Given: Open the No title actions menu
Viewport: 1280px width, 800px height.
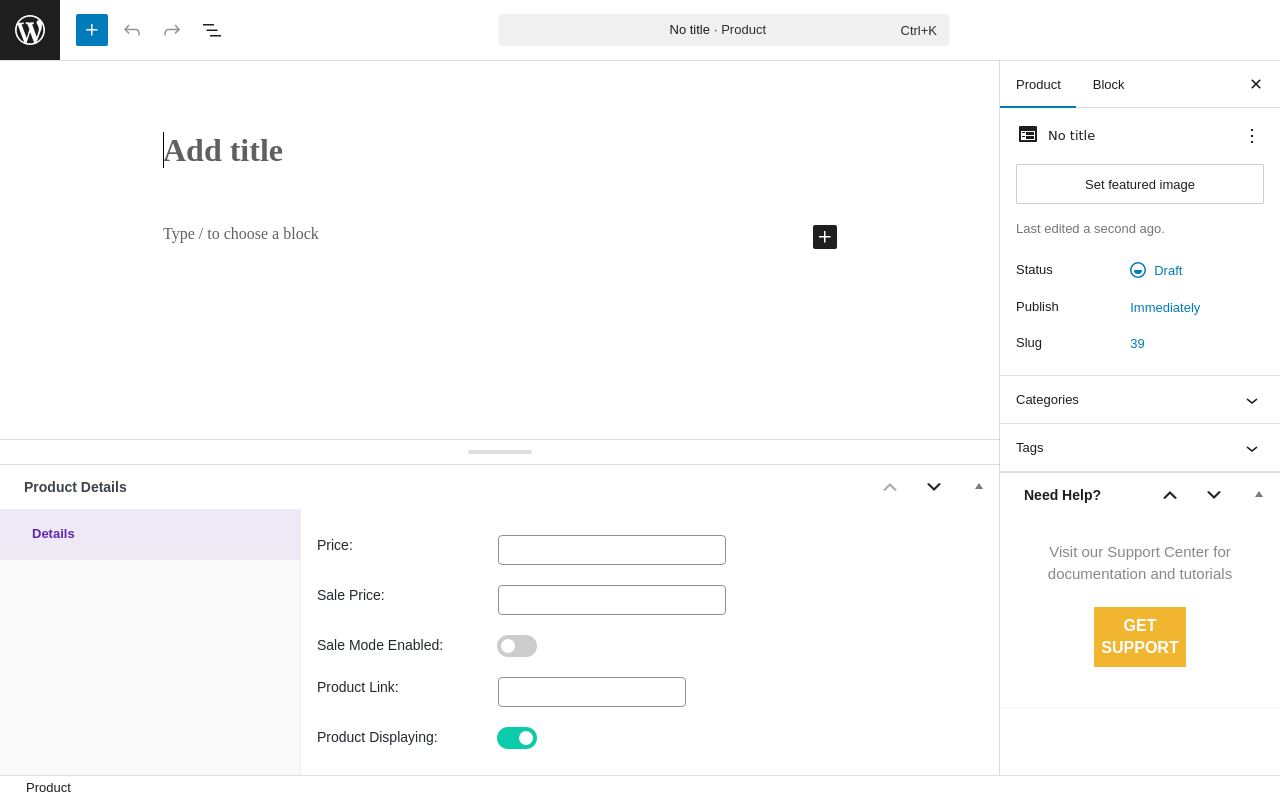Looking at the screenshot, I should pos(1252,136).
